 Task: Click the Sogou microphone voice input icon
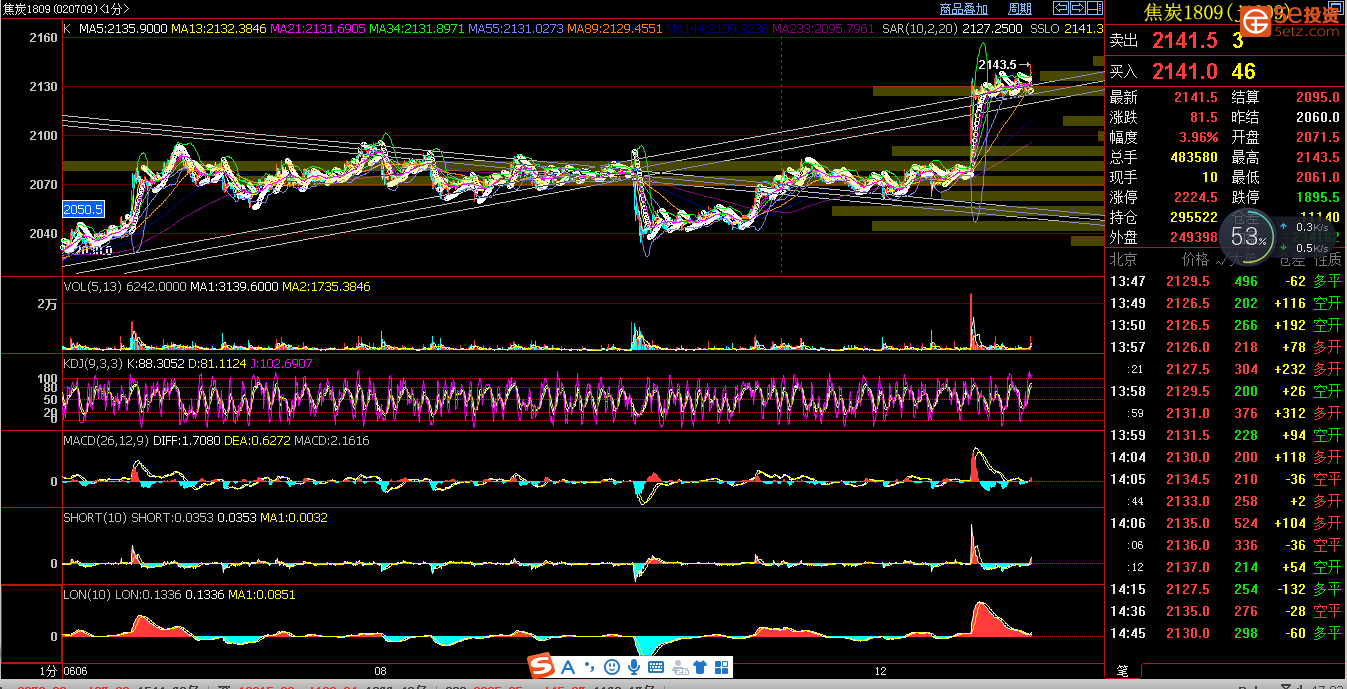pyautogui.click(x=634, y=666)
